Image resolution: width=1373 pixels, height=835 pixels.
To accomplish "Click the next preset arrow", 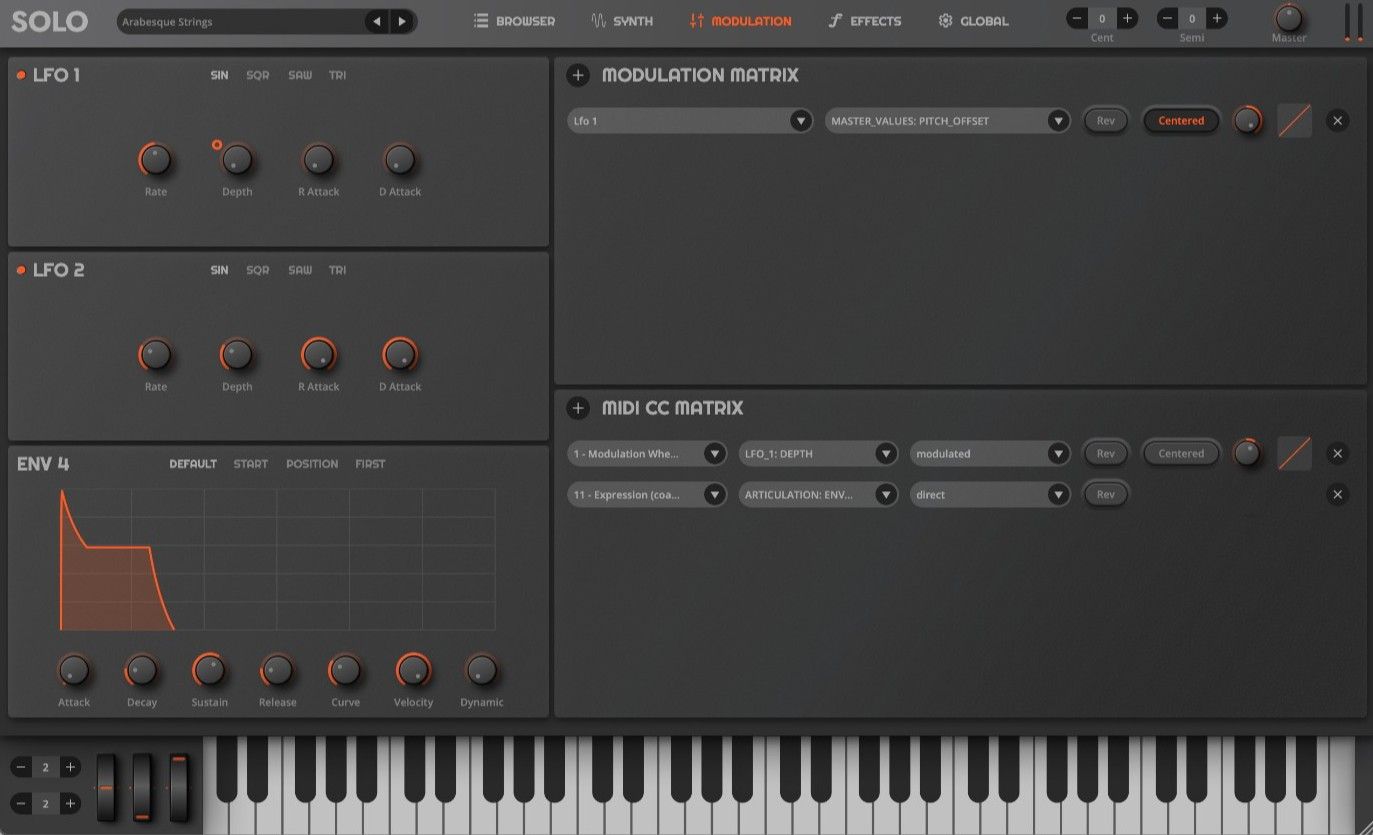I will tap(402, 20).
